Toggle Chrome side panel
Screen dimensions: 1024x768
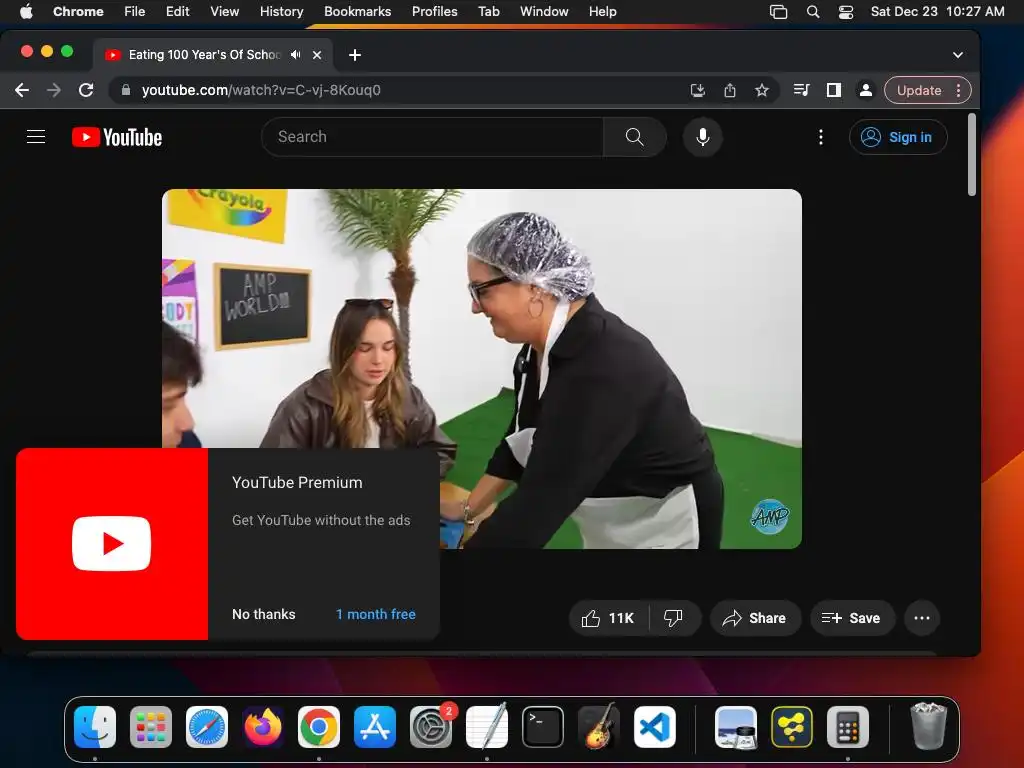tap(833, 90)
